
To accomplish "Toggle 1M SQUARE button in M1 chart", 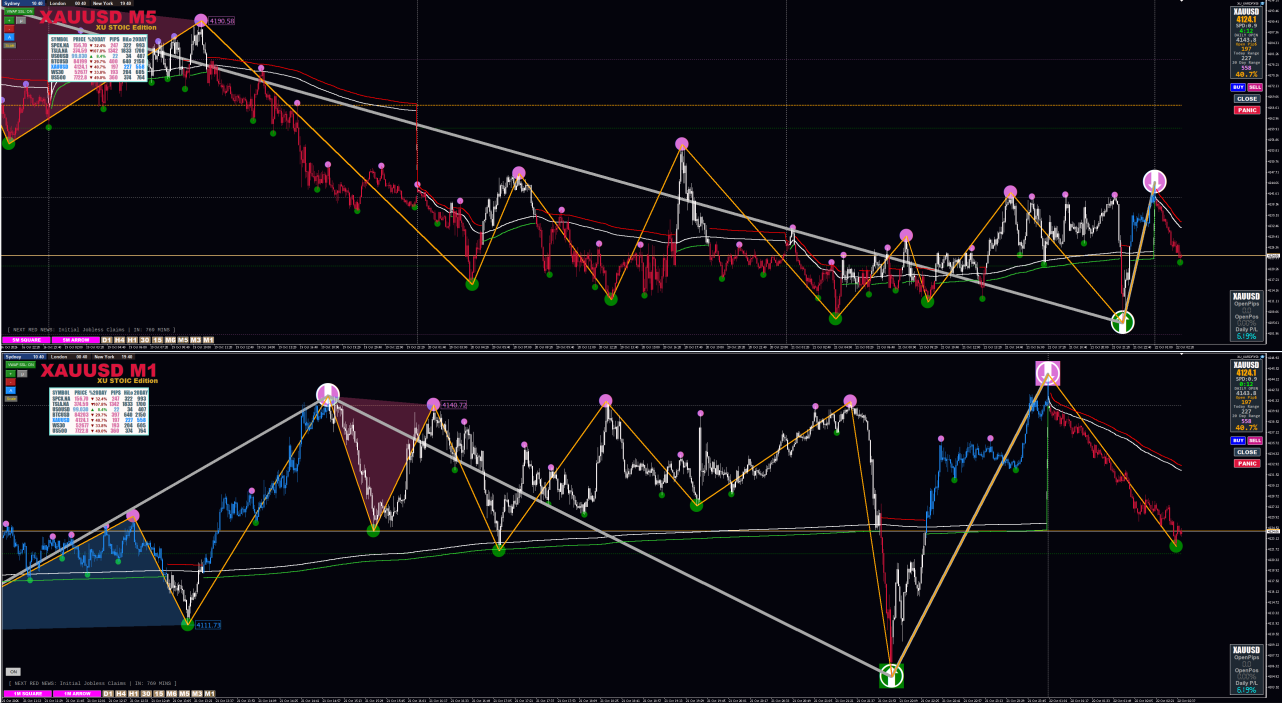I will pos(26,693).
